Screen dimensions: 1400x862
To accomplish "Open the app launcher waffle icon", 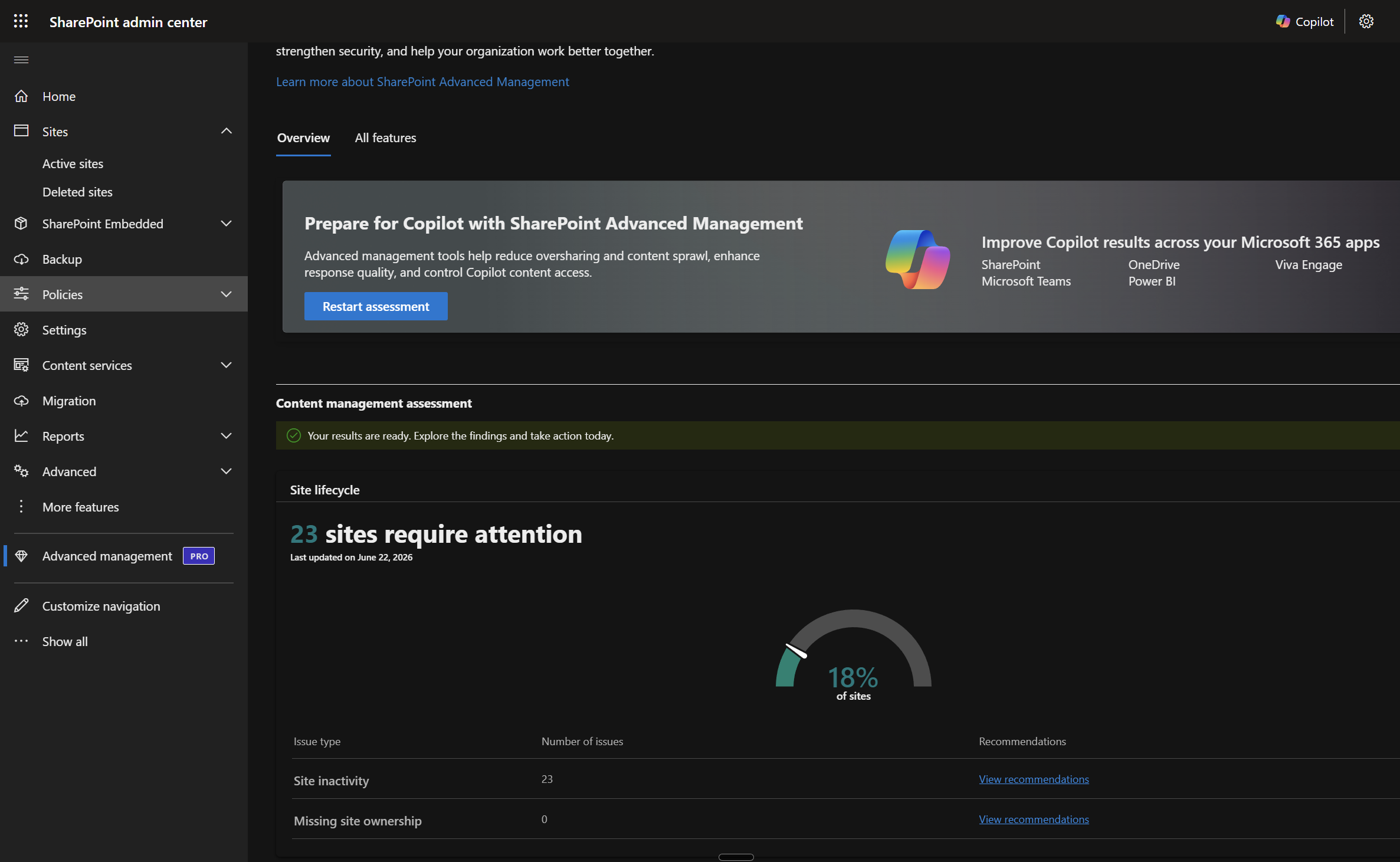I will tap(21, 21).
